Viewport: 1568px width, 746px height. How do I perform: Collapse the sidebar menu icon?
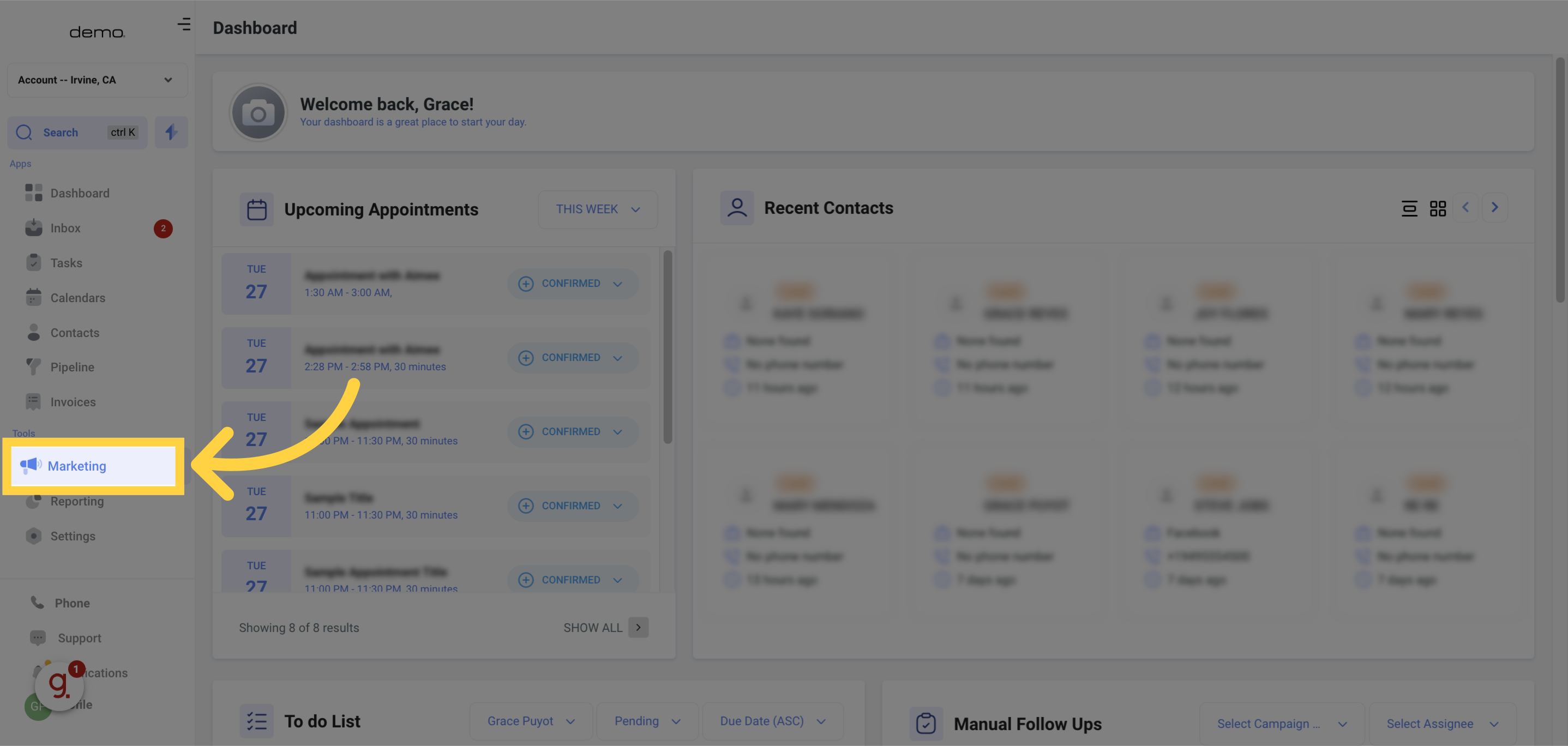click(x=184, y=25)
